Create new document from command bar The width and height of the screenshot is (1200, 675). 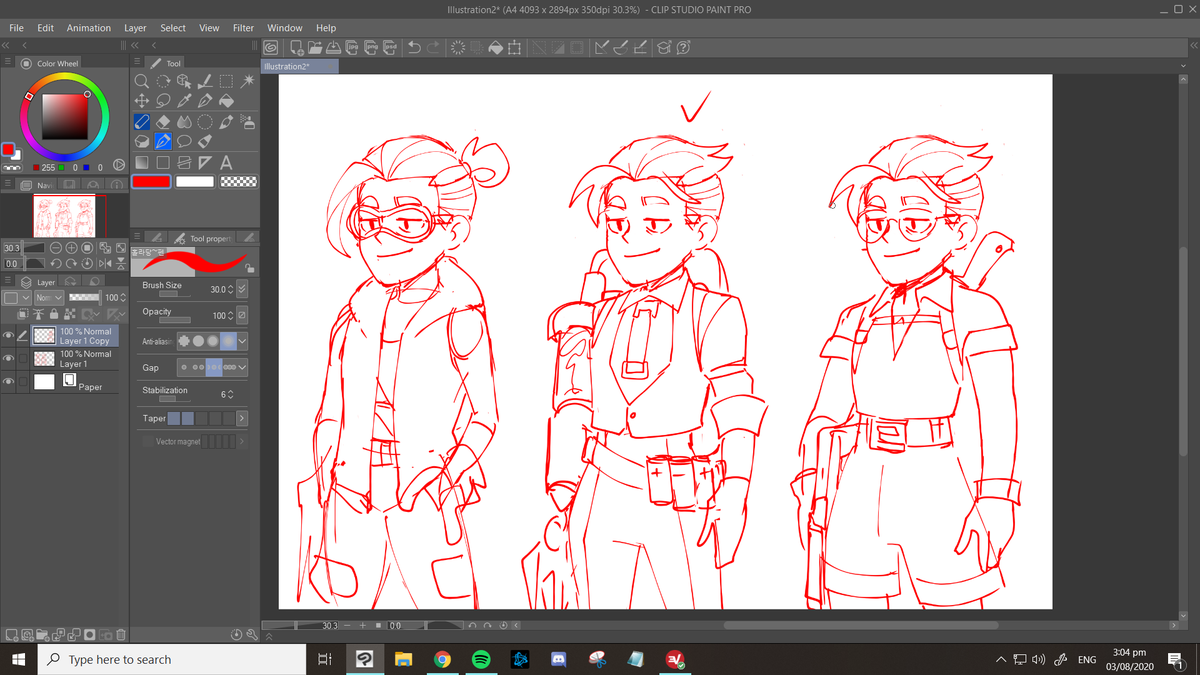[x=297, y=47]
